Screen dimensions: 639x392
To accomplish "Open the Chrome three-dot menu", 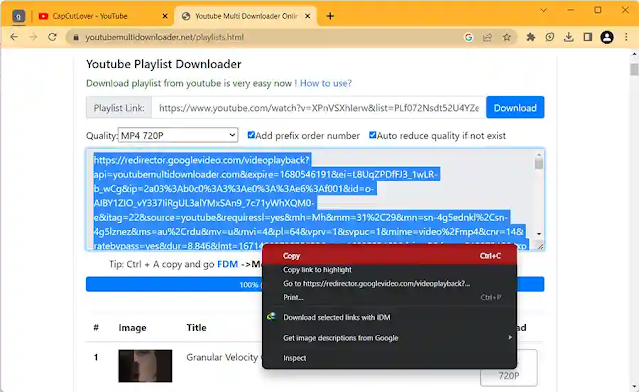I will [x=626, y=37].
